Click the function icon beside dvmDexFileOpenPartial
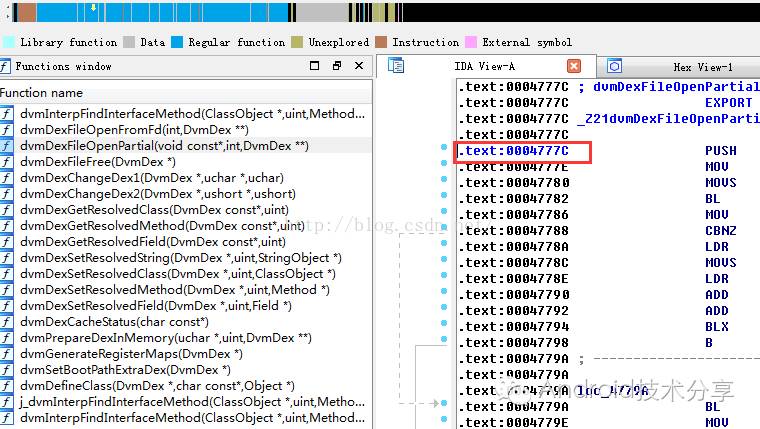 point(6,146)
